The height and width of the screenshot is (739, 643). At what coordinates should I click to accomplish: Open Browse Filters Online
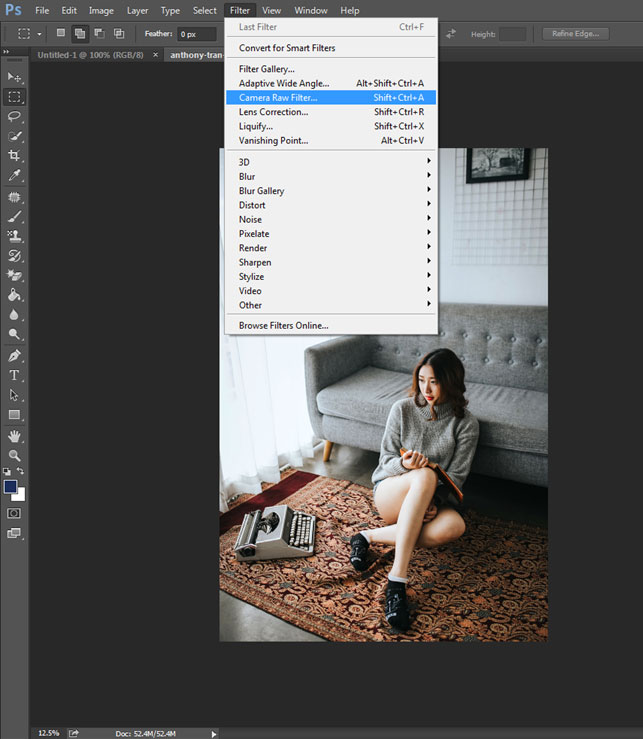[284, 326]
